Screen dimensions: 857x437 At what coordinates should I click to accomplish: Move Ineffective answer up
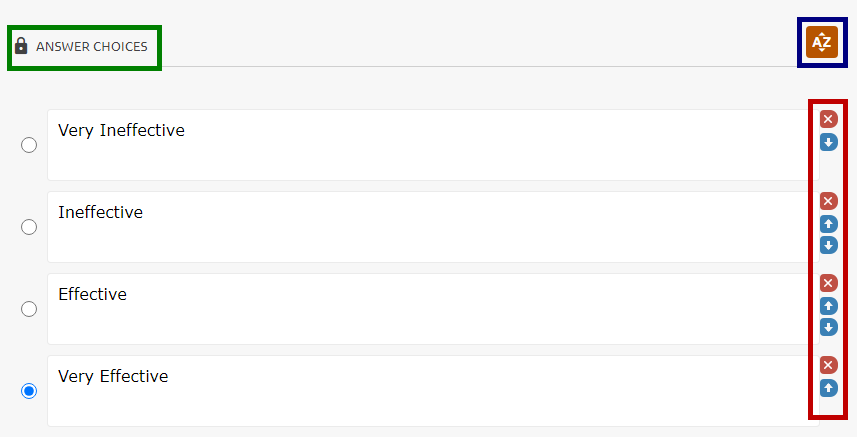(828, 224)
